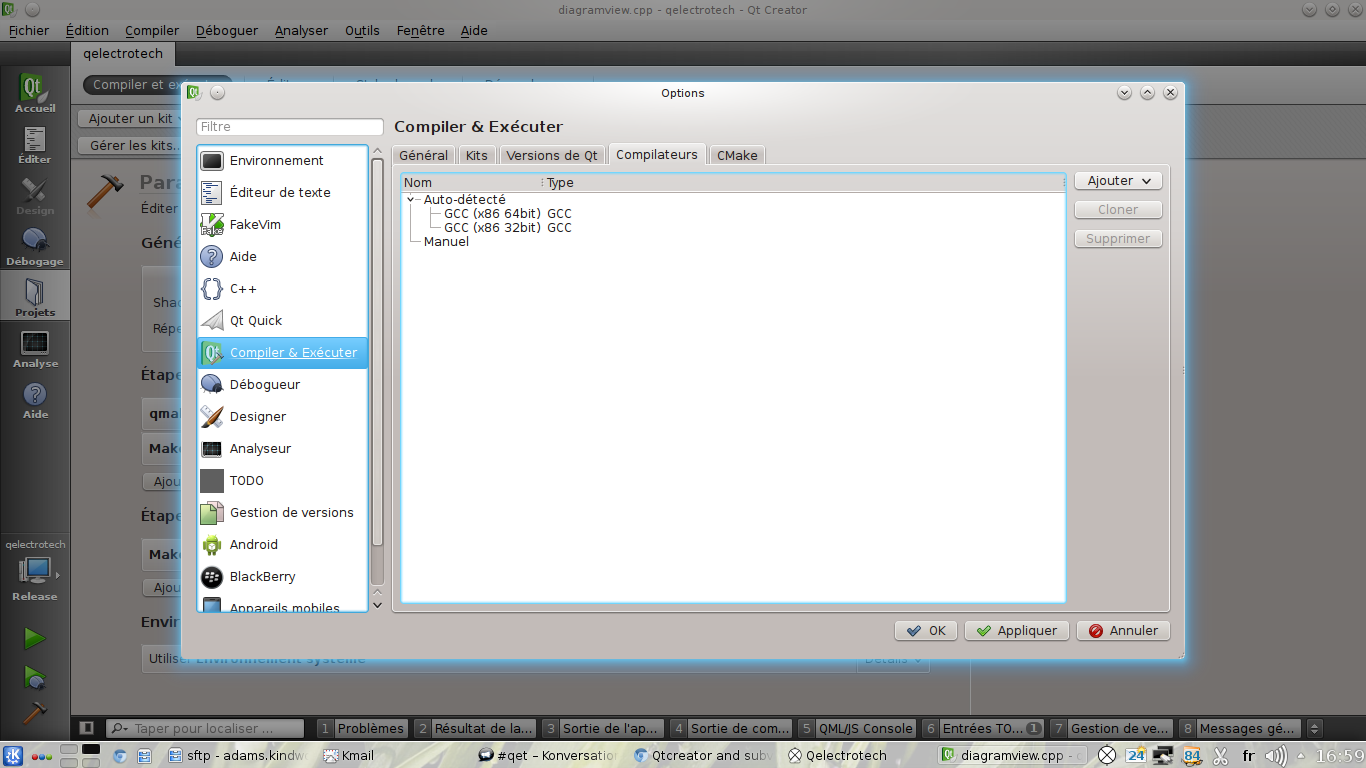Switch to the Kits tab

pos(477,155)
